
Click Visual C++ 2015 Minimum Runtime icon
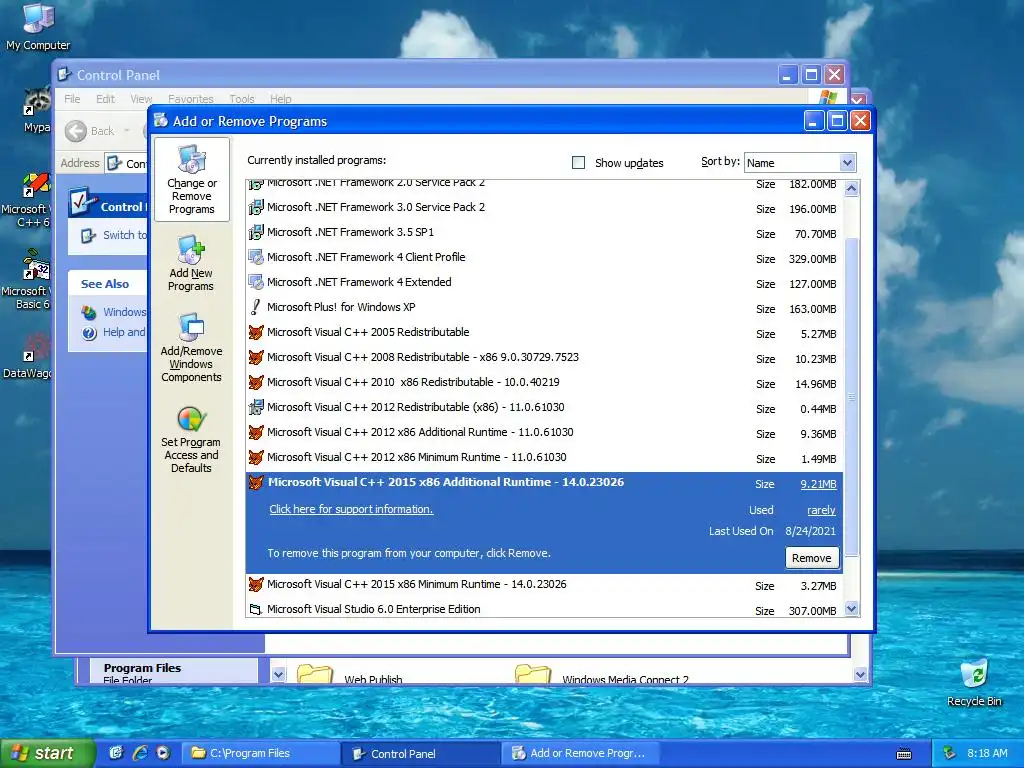tap(256, 584)
